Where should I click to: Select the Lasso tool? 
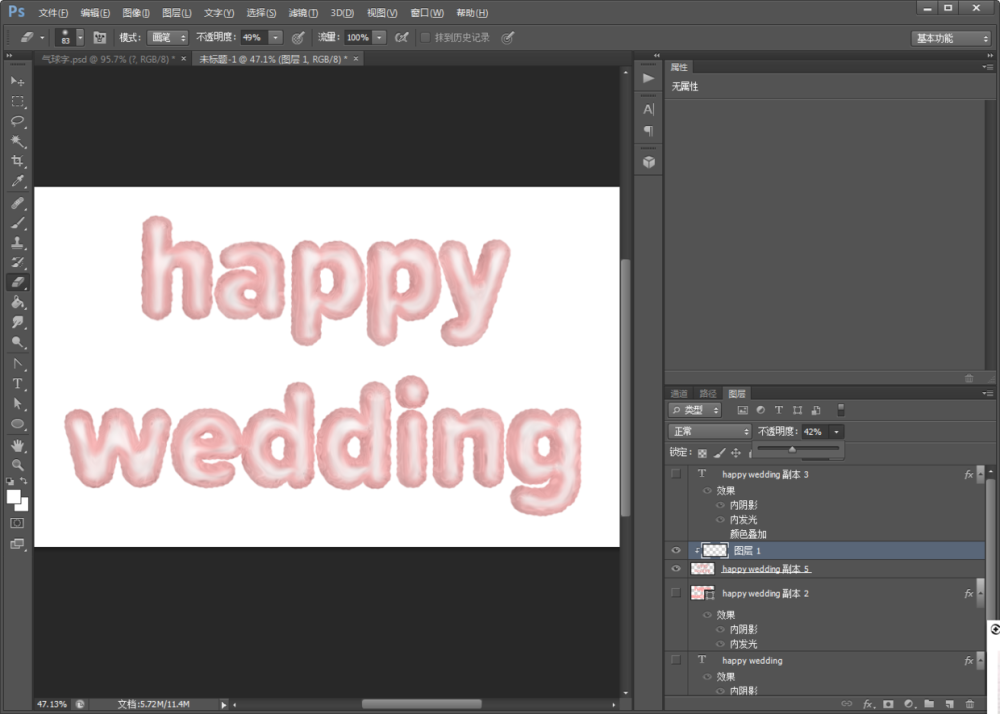click(x=17, y=121)
